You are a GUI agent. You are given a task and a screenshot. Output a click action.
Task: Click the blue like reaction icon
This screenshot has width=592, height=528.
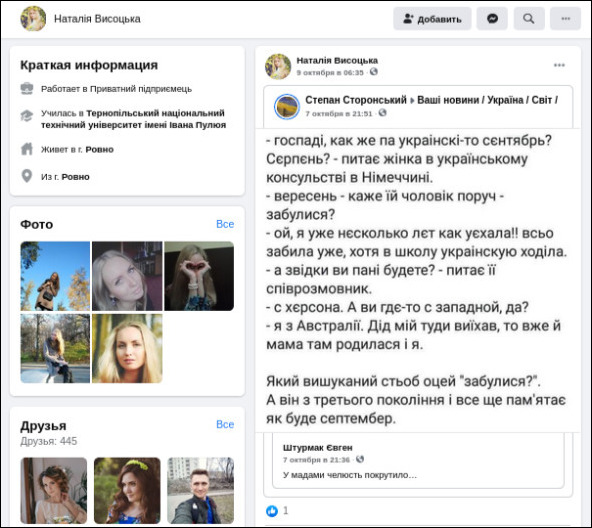click(272, 511)
